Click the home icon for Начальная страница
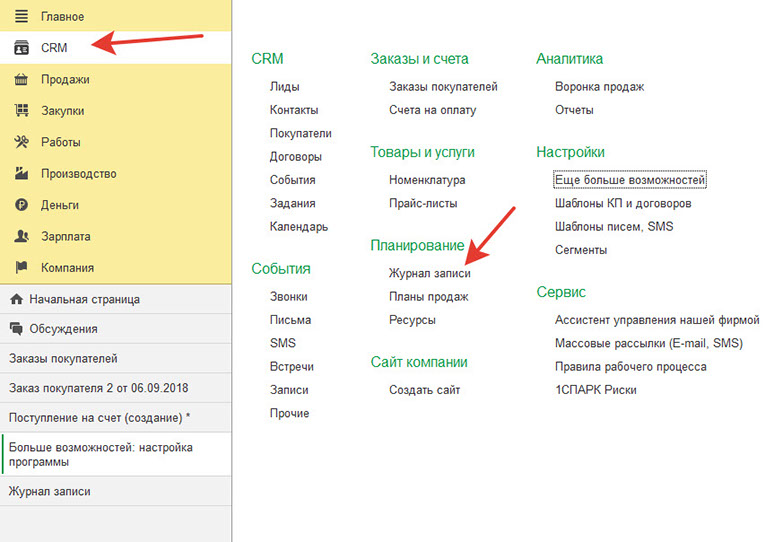 pyautogui.click(x=16, y=299)
